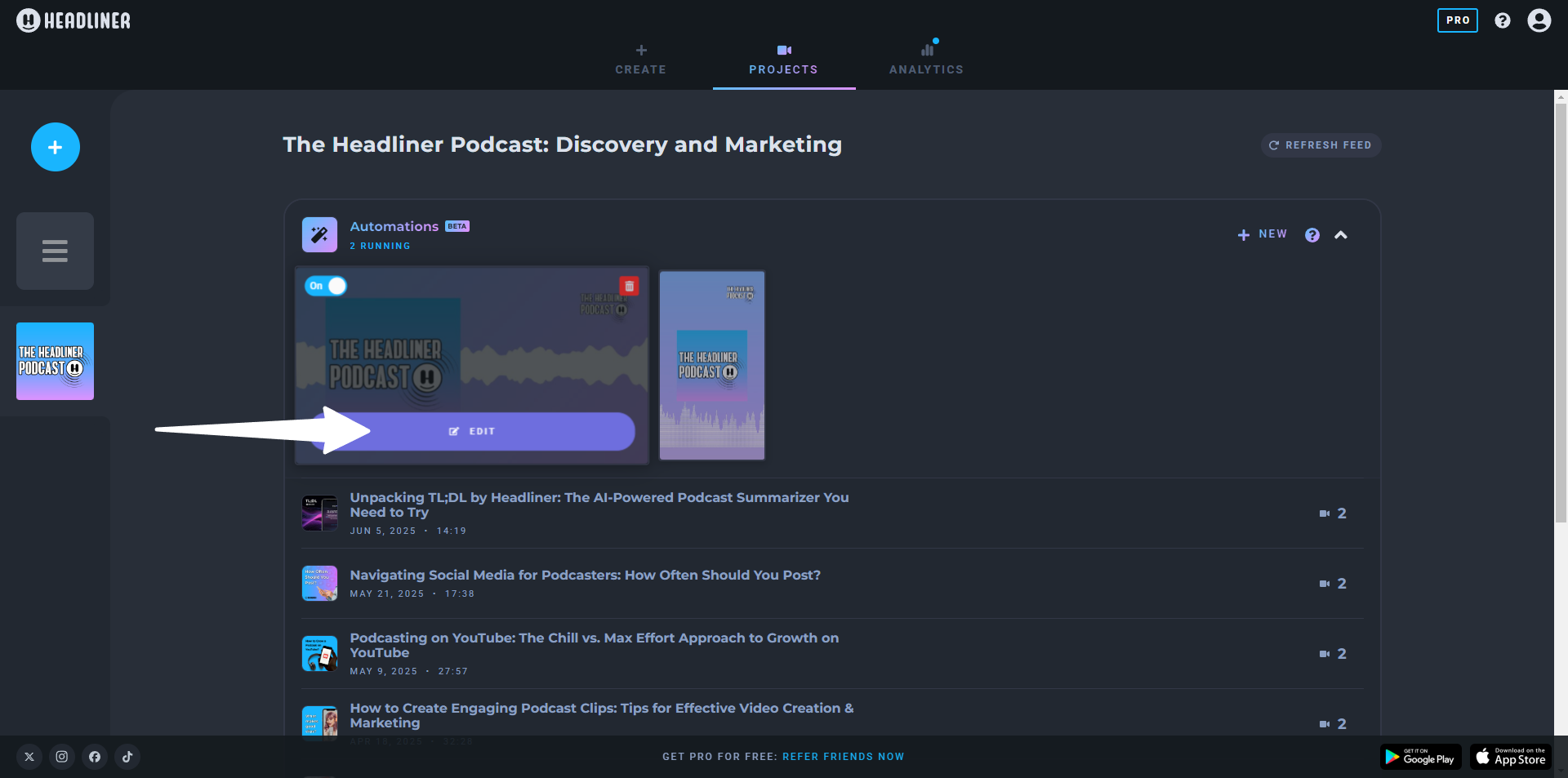Toggle the automation On switch off
Screen dimensions: 1568x778
coord(326,286)
